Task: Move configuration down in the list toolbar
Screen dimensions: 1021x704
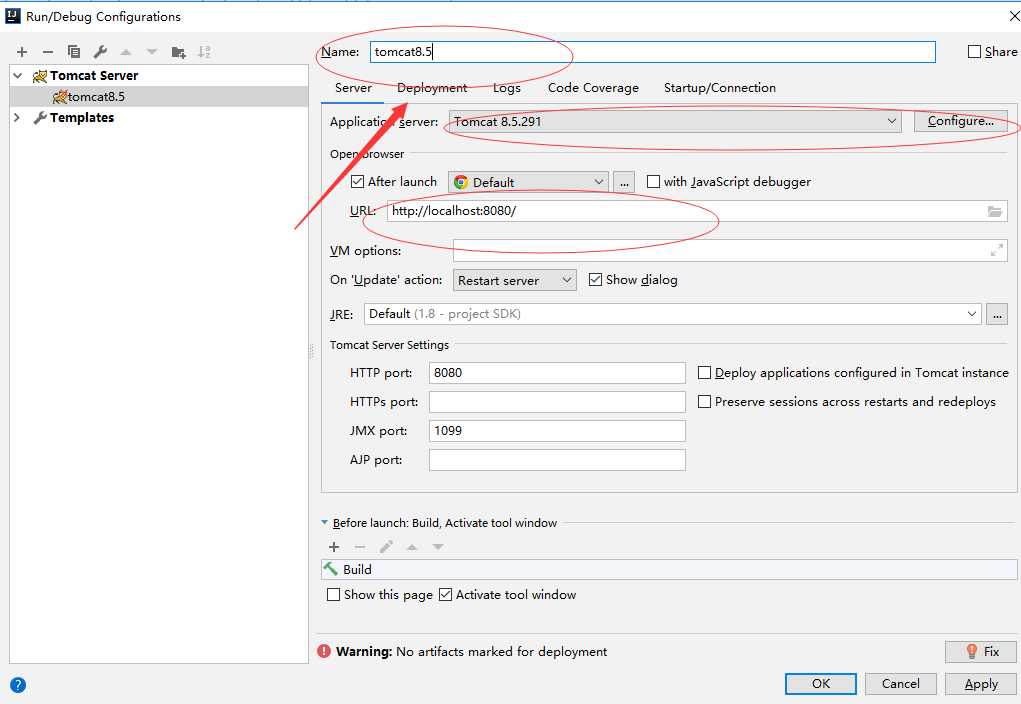Action: [x=152, y=52]
